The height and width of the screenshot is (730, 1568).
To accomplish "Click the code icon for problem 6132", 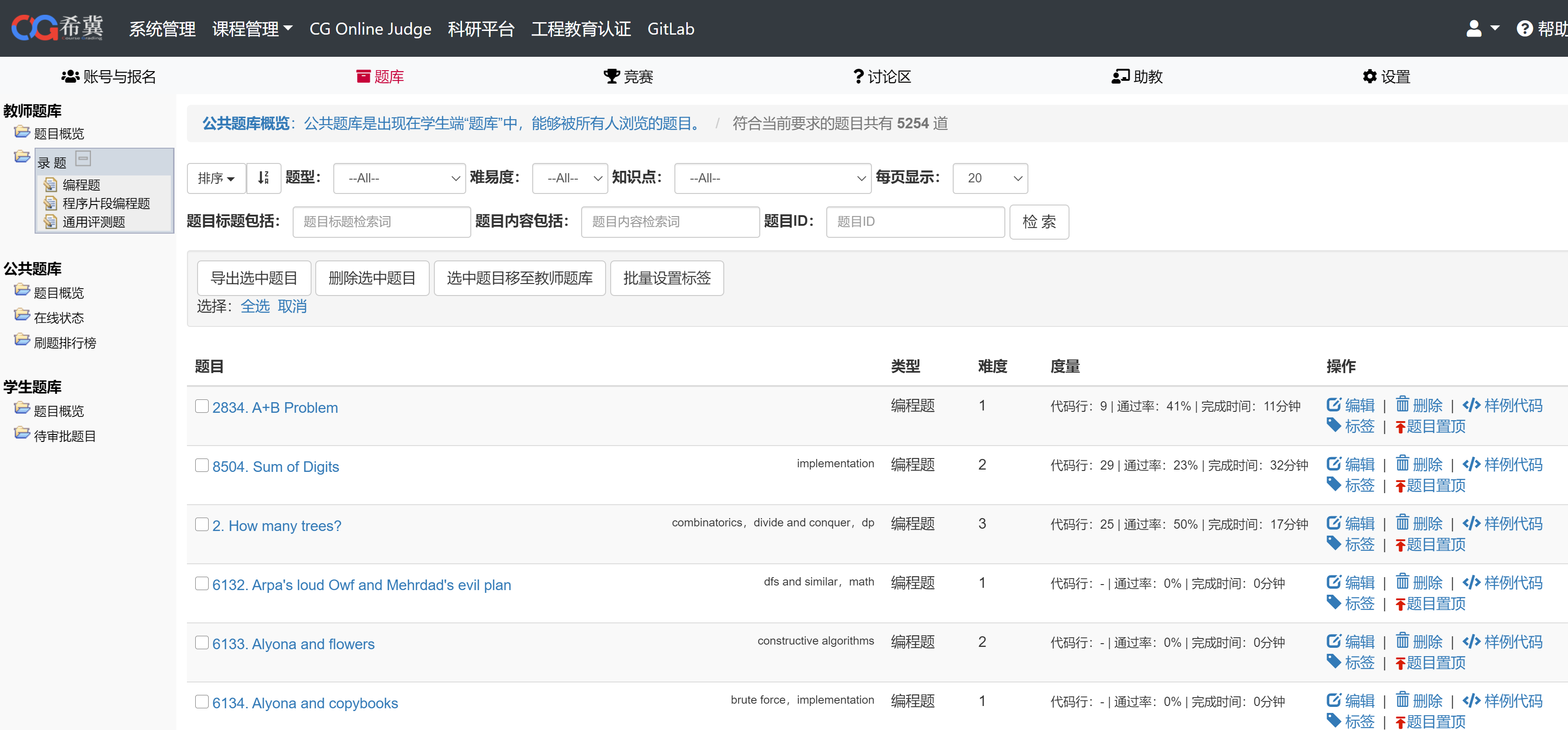I will coord(1471,583).
